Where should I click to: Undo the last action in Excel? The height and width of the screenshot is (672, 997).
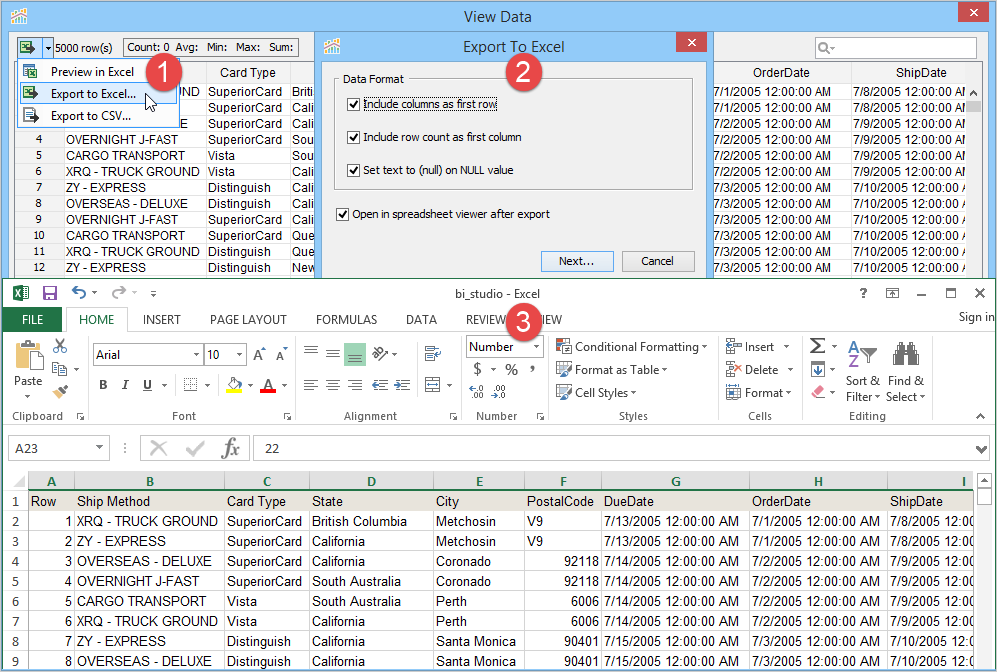click(x=78, y=292)
